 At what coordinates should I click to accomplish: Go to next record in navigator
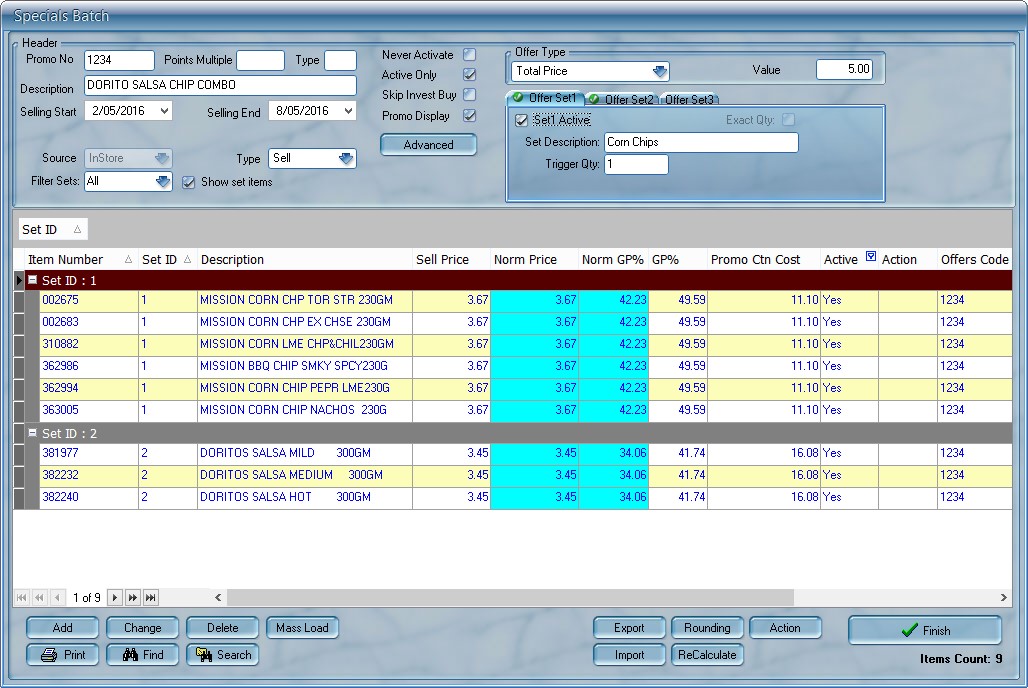(x=115, y=597)
